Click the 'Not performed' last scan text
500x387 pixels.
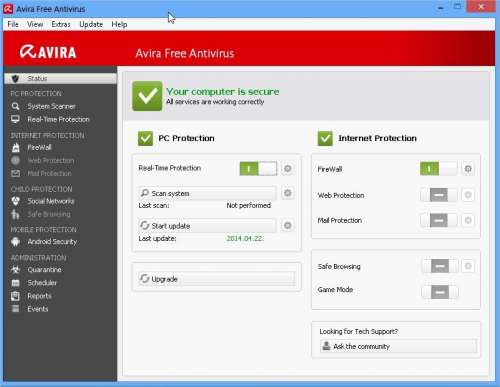point(249,205)
